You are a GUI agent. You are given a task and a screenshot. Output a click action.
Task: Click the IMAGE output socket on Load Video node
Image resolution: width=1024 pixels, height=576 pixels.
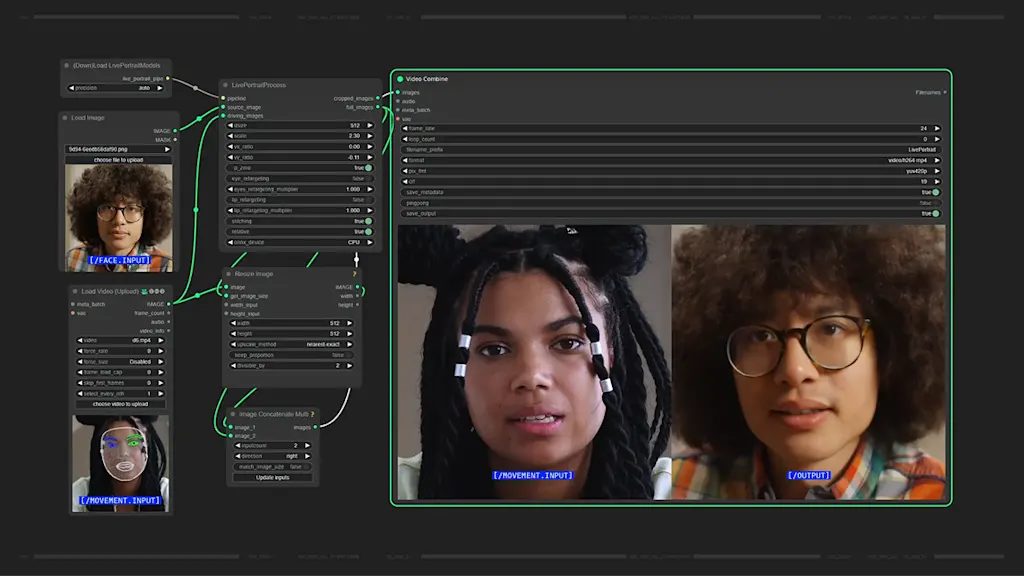[168, 304]
